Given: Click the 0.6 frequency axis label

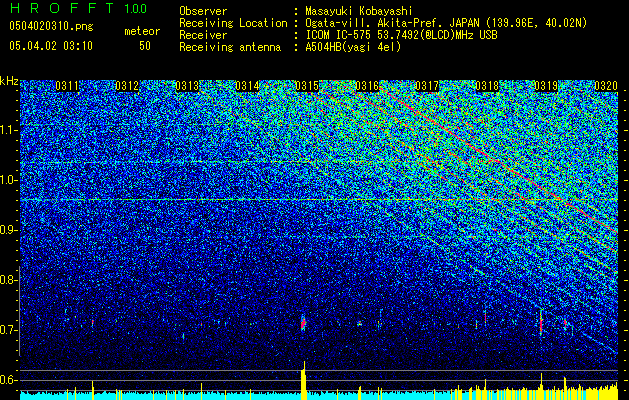Looking at the screenshot, I should [7, 380].
